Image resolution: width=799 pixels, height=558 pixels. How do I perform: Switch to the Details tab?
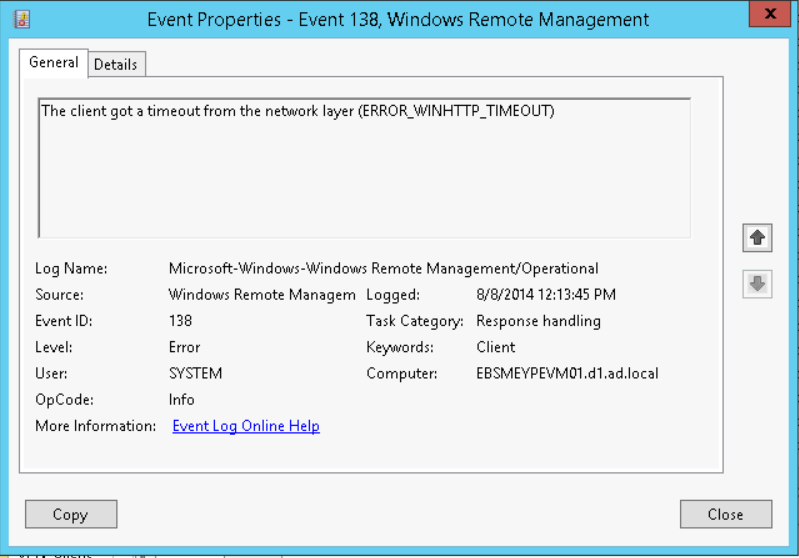(x=115, y=64)
